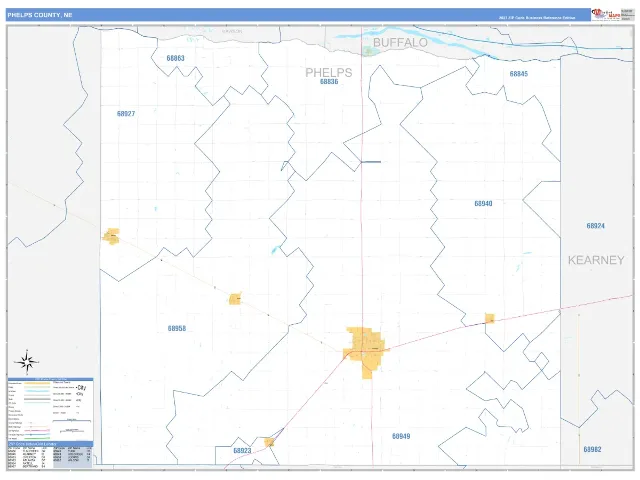Select ZIP code label 68949
The height and width of the screenshot is (480, 640).
[x=401, y=436]
